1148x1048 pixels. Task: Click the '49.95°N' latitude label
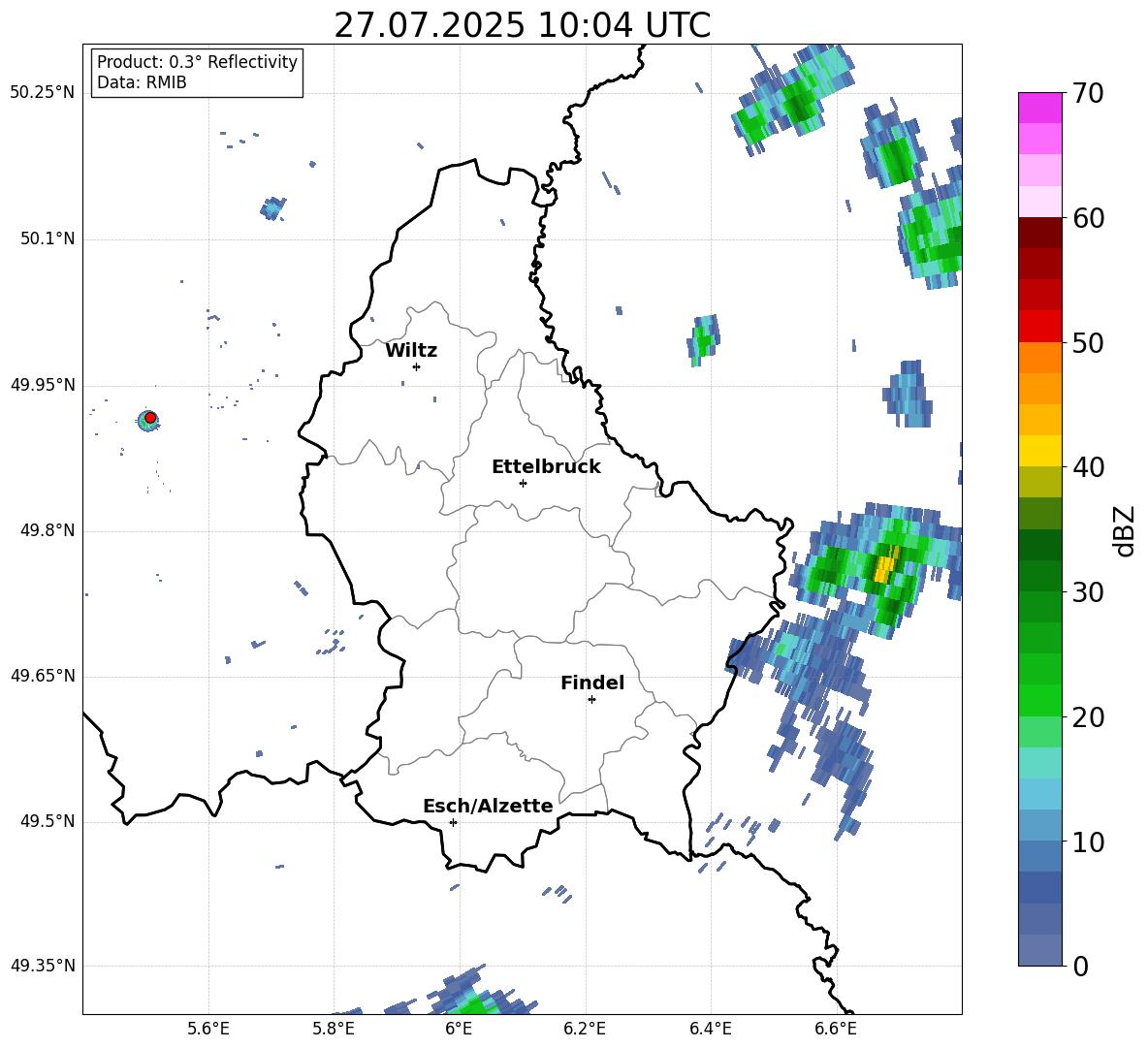coord(43,385)
